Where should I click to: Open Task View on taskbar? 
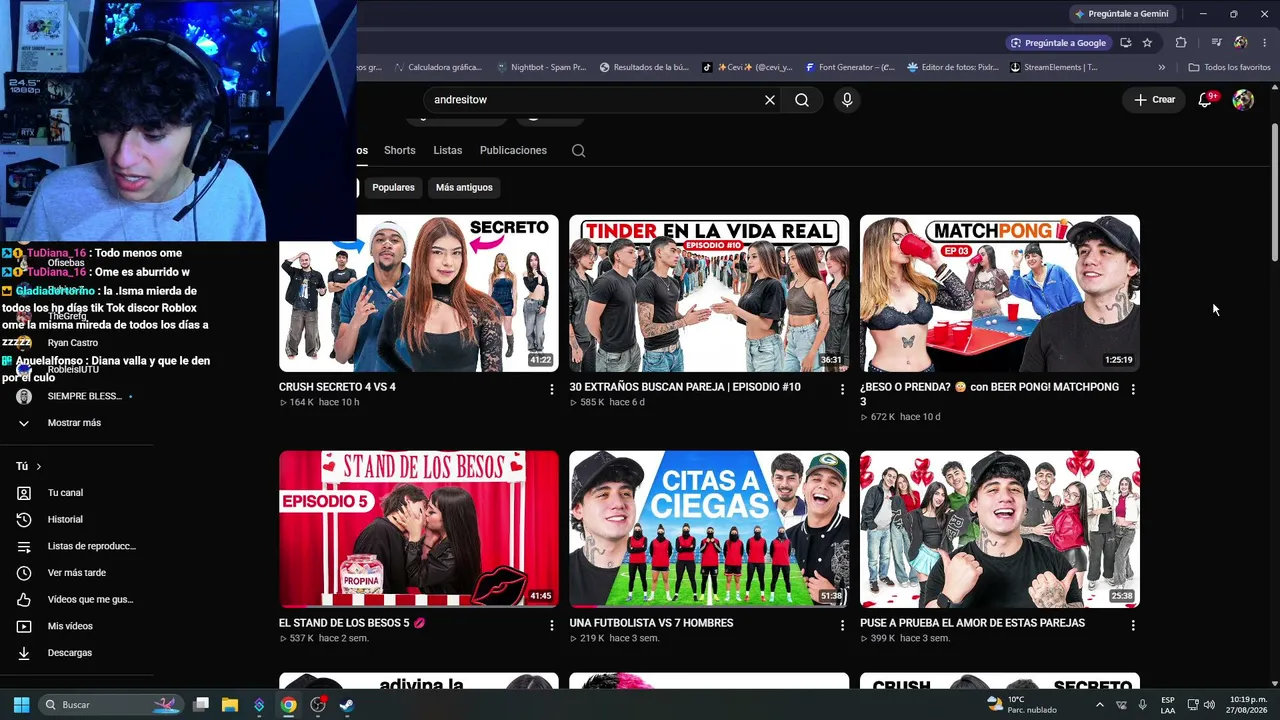coord(201,705)
